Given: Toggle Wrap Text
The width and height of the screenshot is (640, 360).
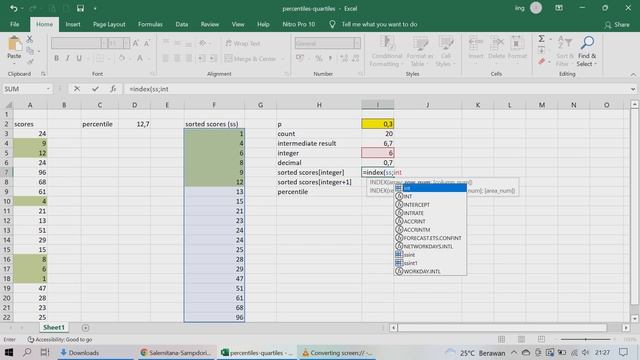Looking at the screenshot, I should pyautogui.click(x=242, y=43).
